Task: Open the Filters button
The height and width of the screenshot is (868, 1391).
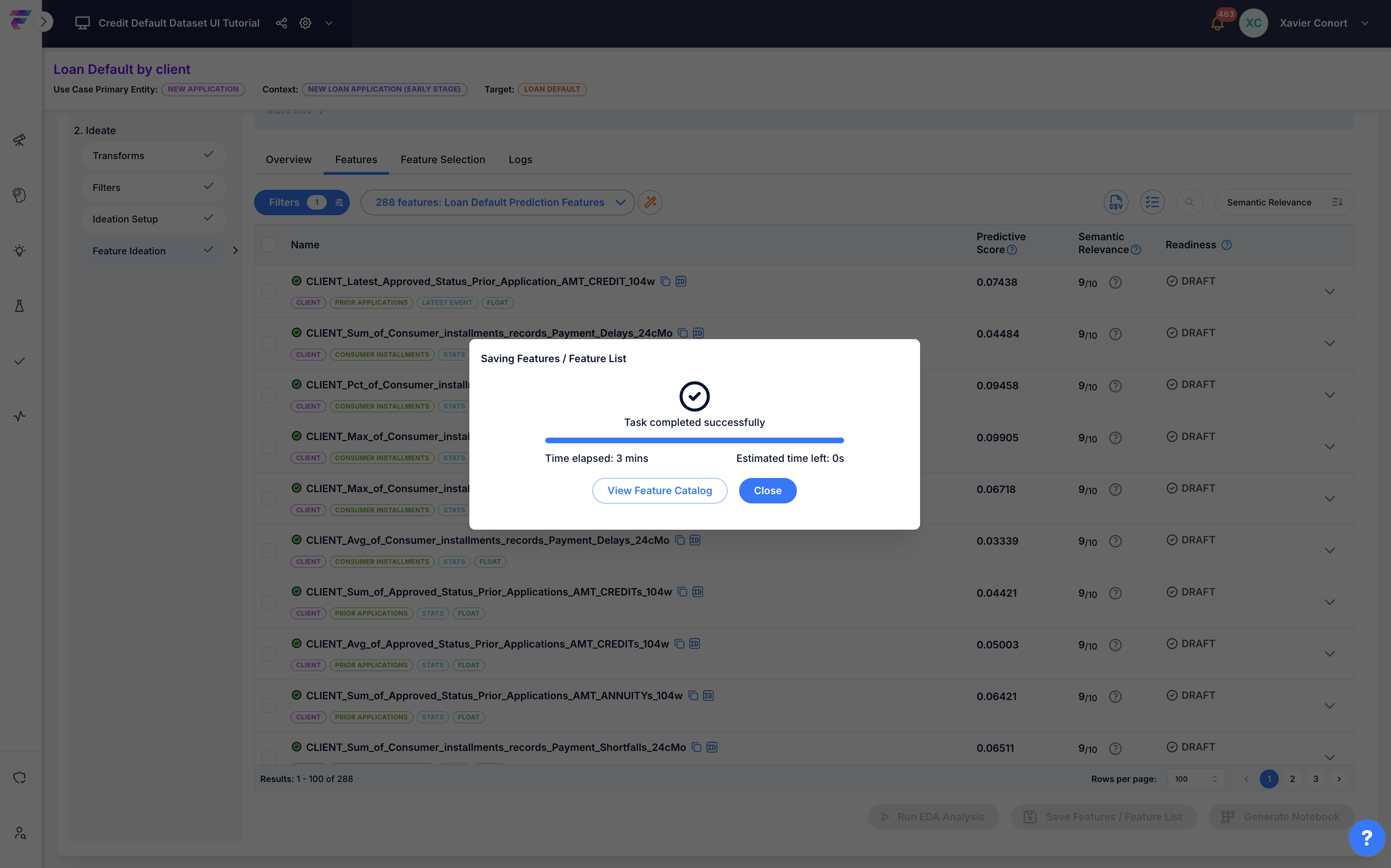Action: [x=302, y=202]
